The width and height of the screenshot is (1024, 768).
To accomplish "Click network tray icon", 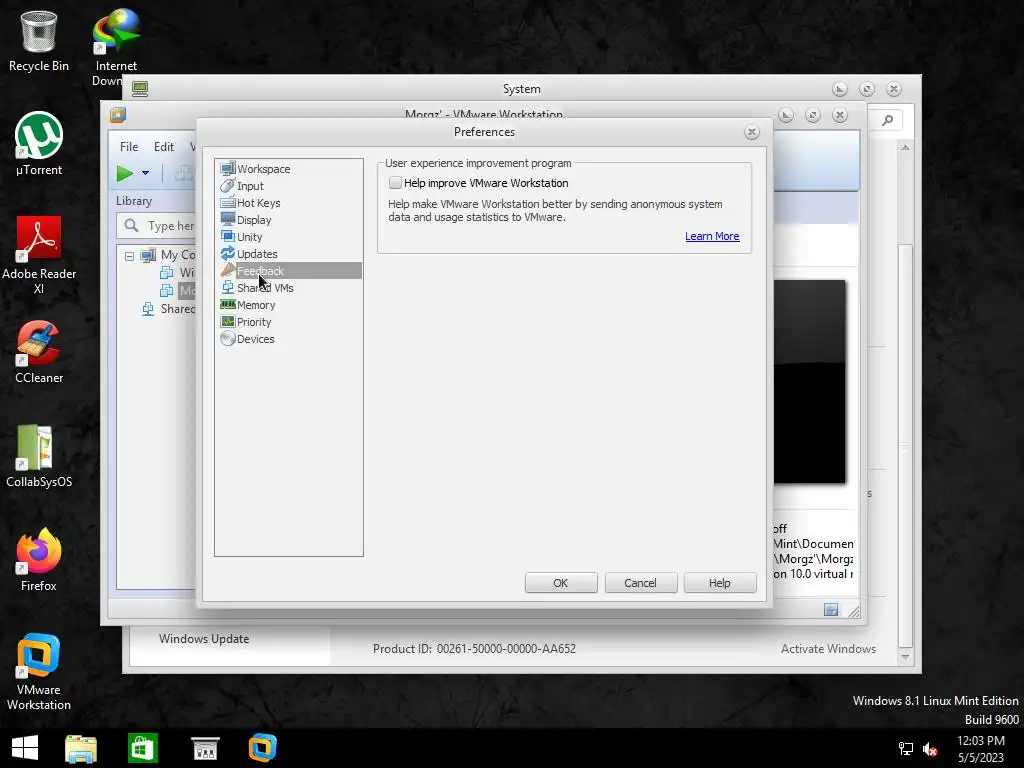I will [x=906, y=749].
